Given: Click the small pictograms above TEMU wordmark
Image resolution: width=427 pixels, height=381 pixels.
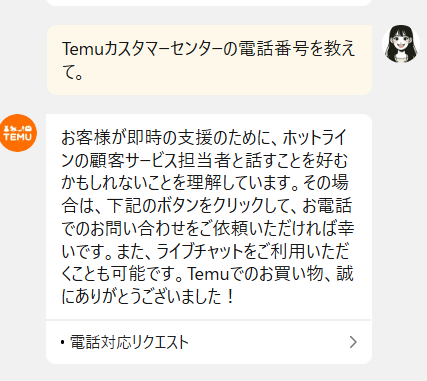Looking at the screenshot, I should pos(18,128).
